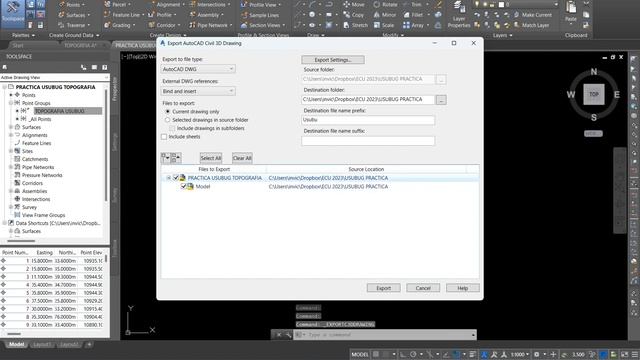The width and height of the screenshot is (640, 360).
Task: Click Make Current layer tool
Action: [533, 15]
